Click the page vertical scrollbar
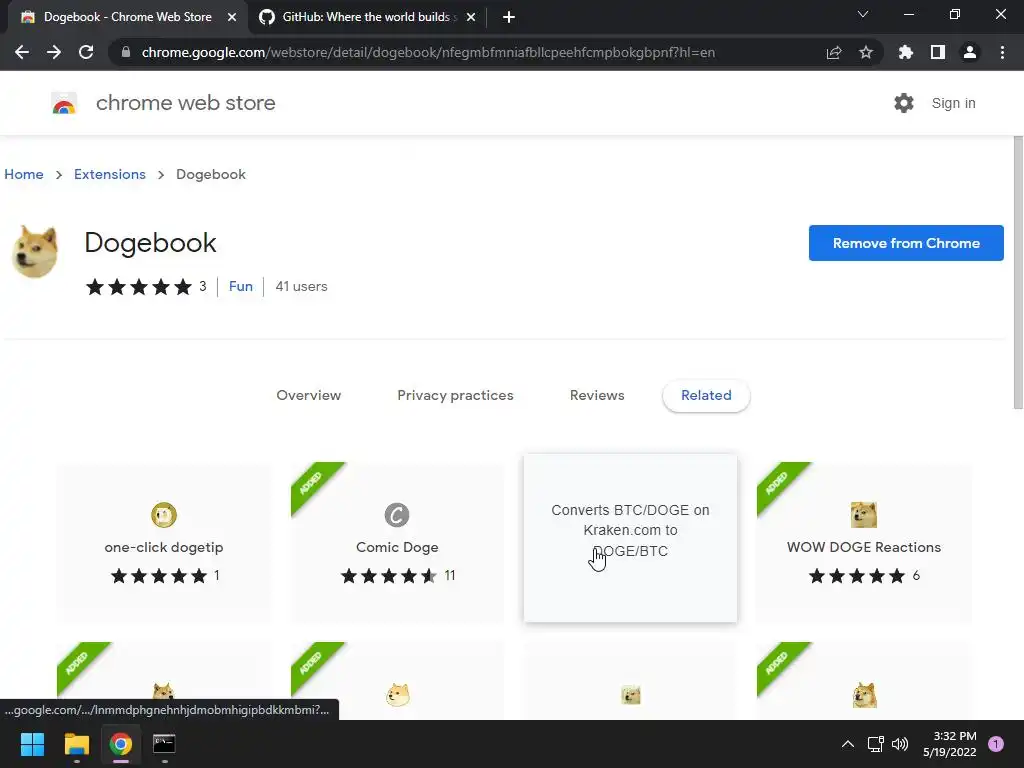The width and height of the screenshot is (1024, 768). pos(1018,273)
